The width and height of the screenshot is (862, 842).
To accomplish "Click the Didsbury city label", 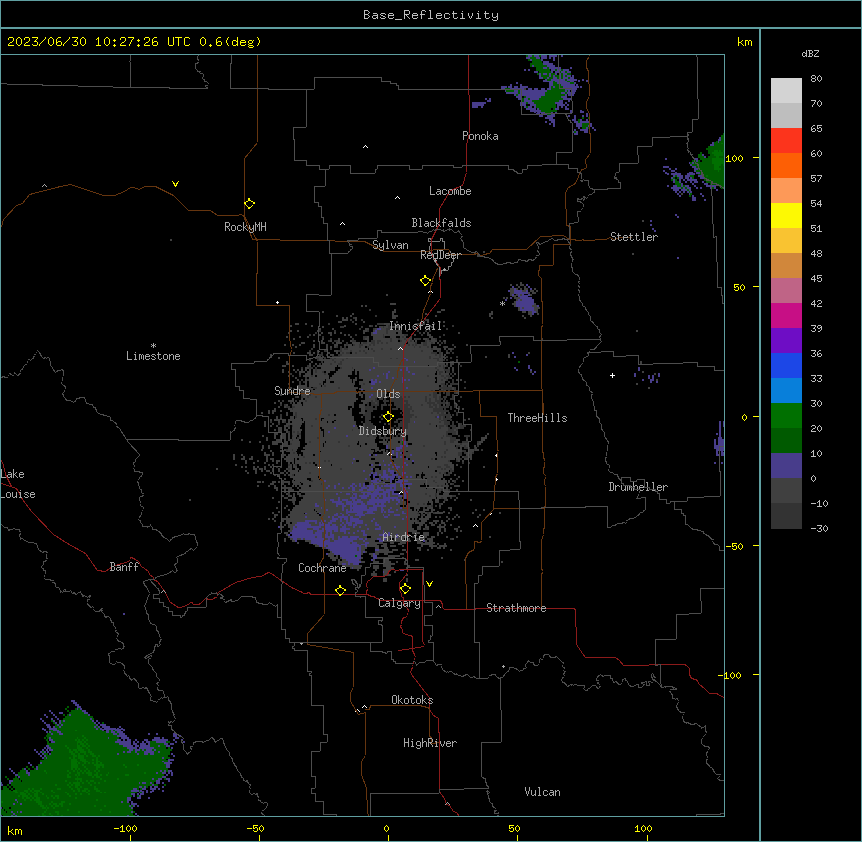I will [383, 431].
